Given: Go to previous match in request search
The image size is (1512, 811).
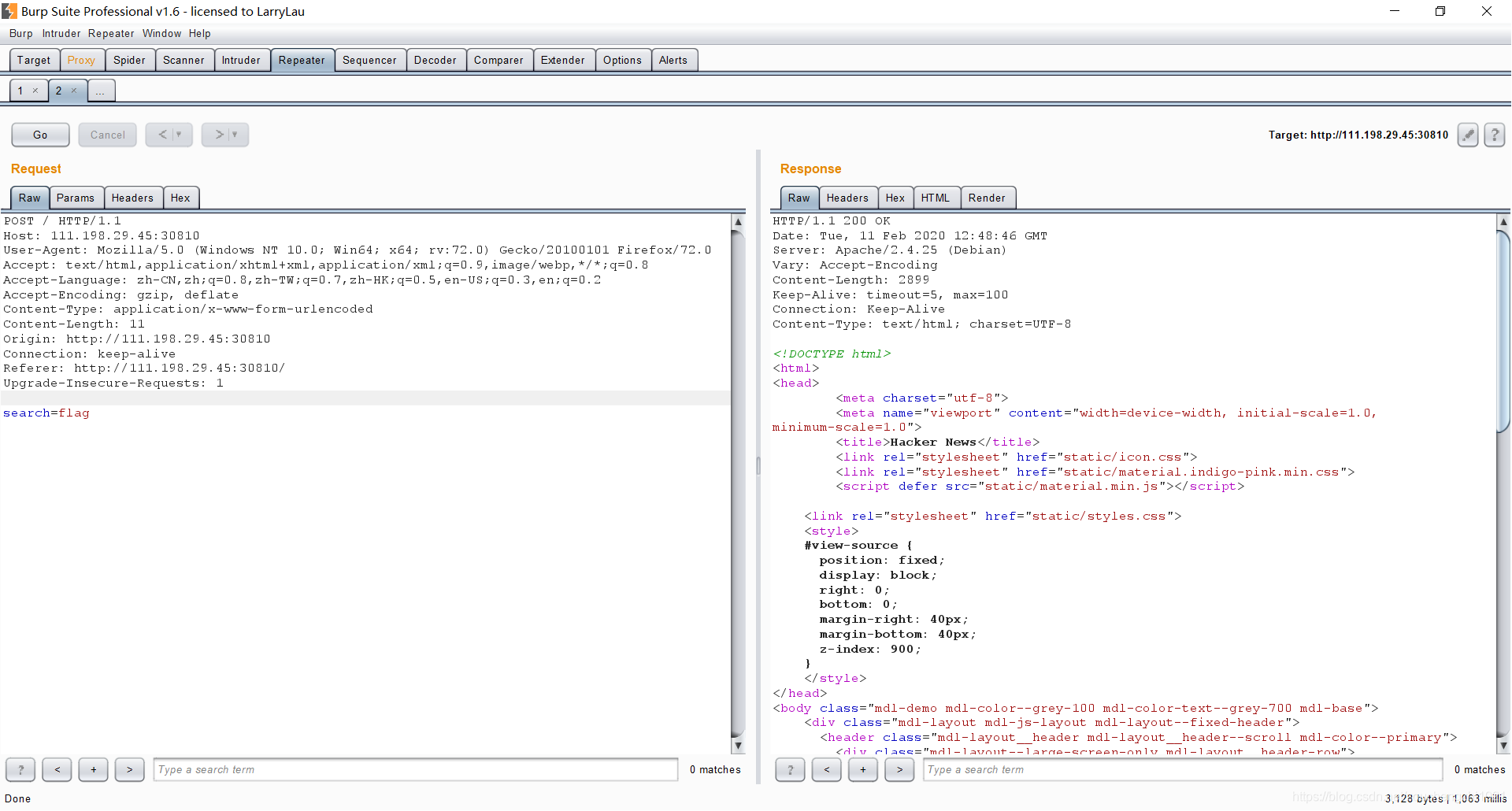Looking at the screenshot, I should click(57, 770).
